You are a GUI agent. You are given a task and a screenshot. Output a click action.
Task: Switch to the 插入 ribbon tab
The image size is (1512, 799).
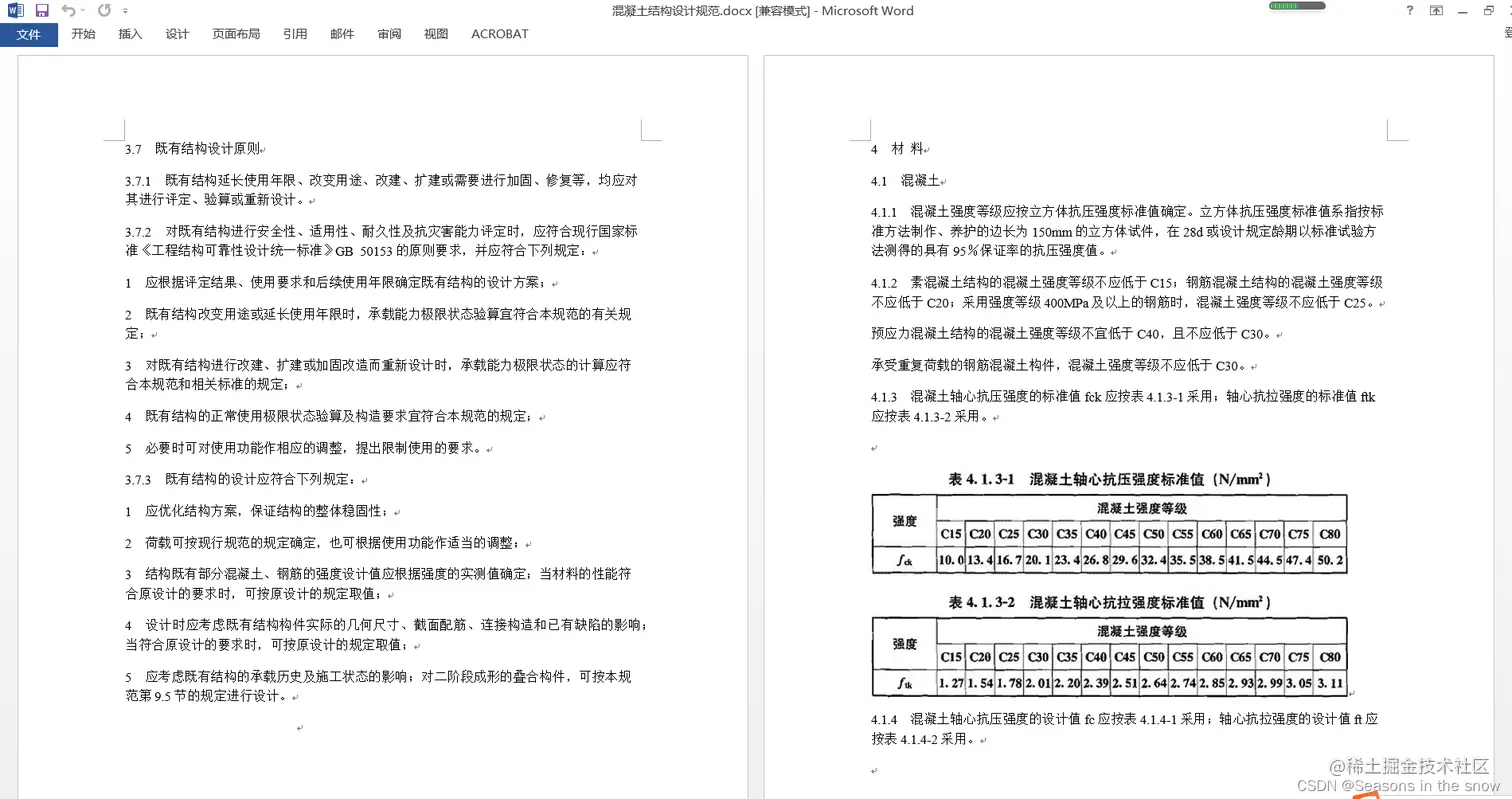pos(130,33)
